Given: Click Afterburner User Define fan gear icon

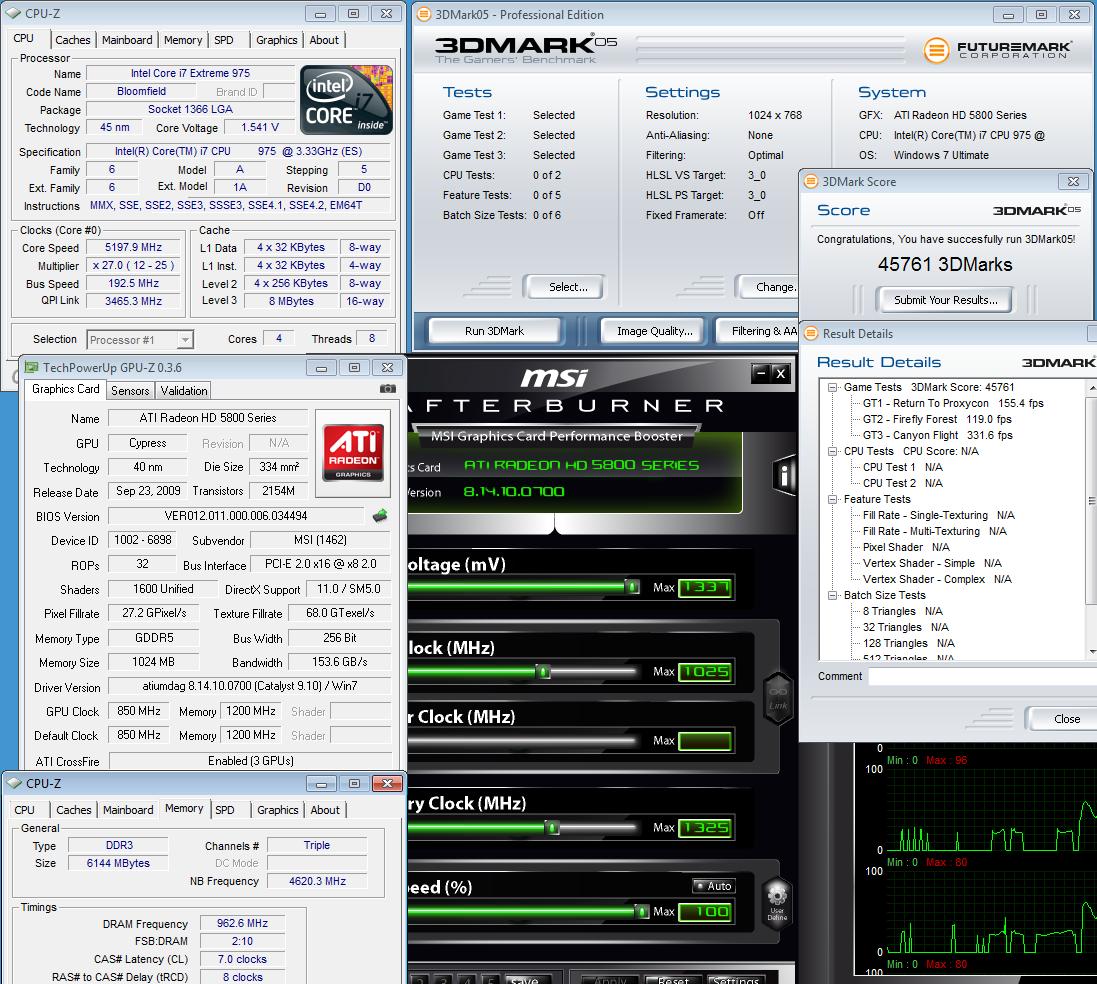Looking at the screenshot, I should (777, 904).
